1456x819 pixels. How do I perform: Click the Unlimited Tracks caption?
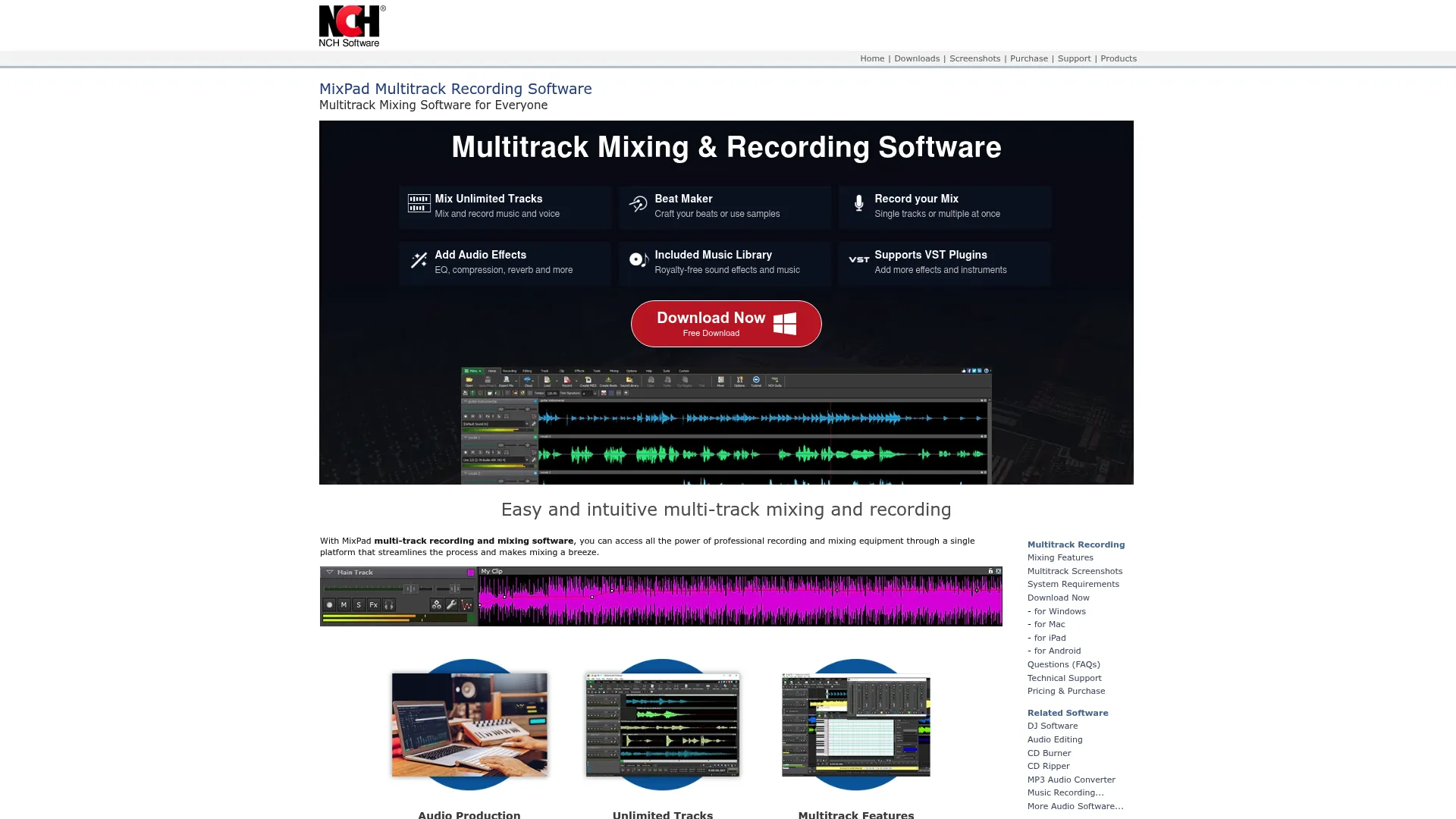662,814
